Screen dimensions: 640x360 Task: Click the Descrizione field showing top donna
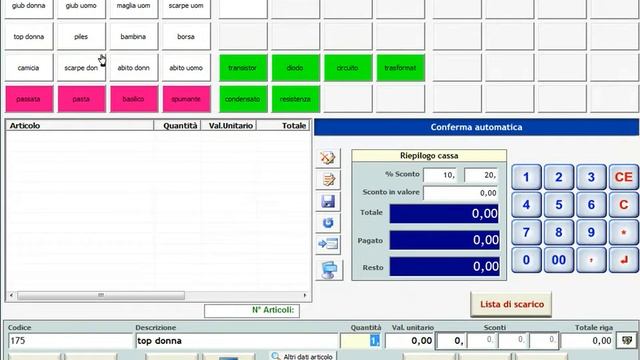tap(237, 341)
